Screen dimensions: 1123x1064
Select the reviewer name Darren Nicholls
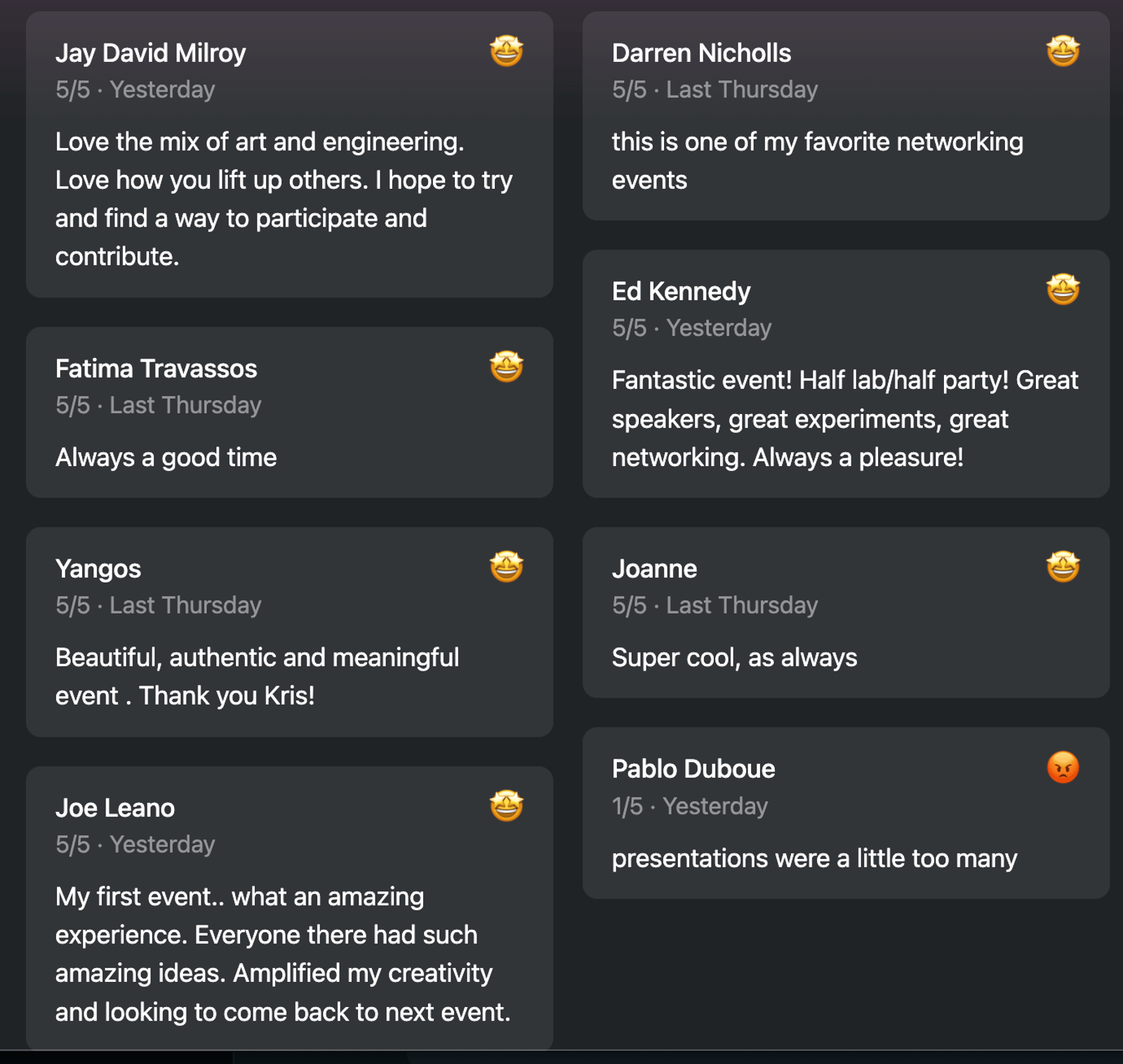(701, 53)
